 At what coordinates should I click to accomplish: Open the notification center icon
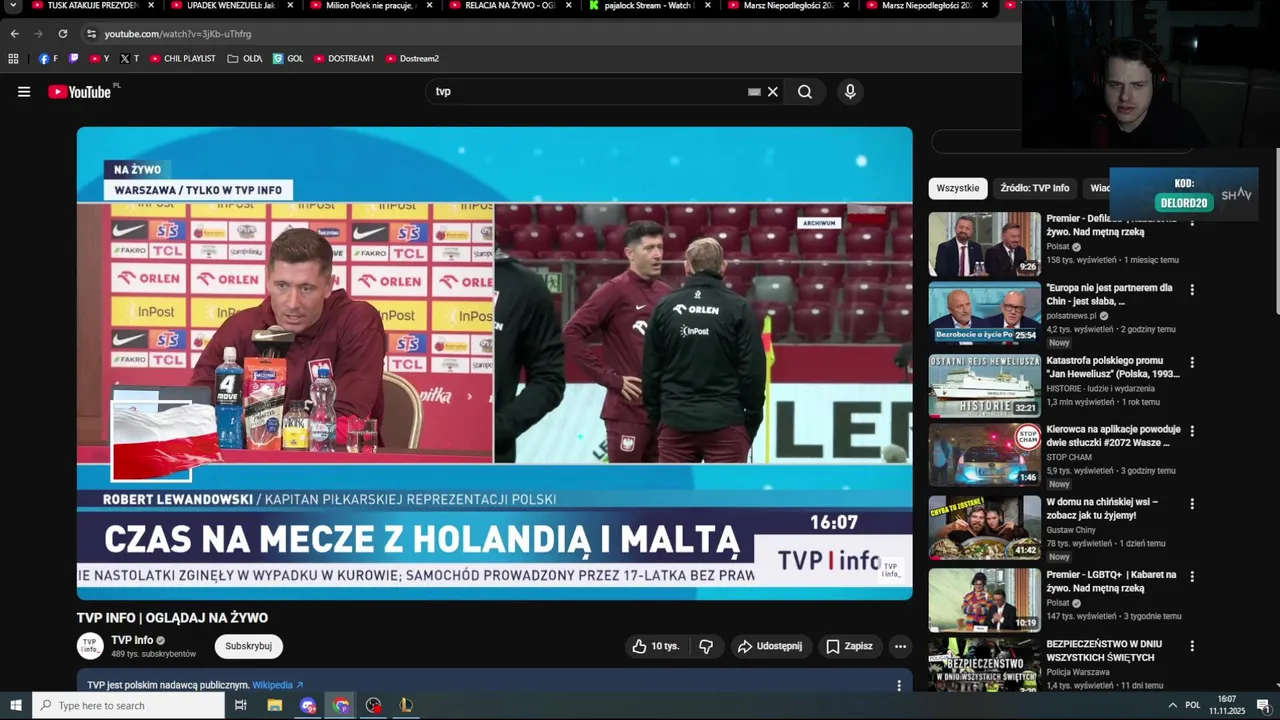point(1263,705)
